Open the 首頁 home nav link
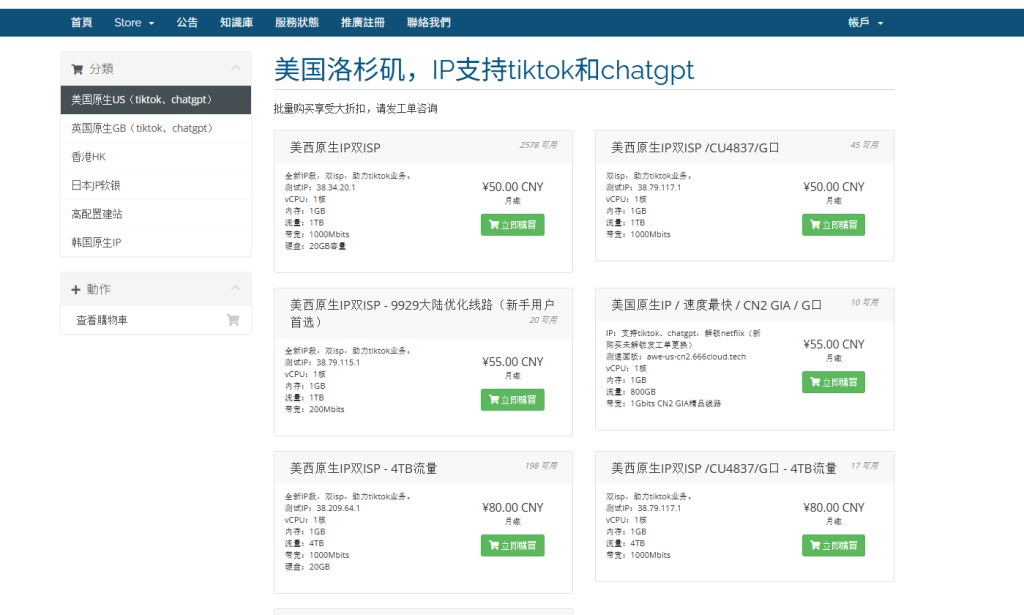The width and height of the screenshot is (1024, 615). coord(82,22)
